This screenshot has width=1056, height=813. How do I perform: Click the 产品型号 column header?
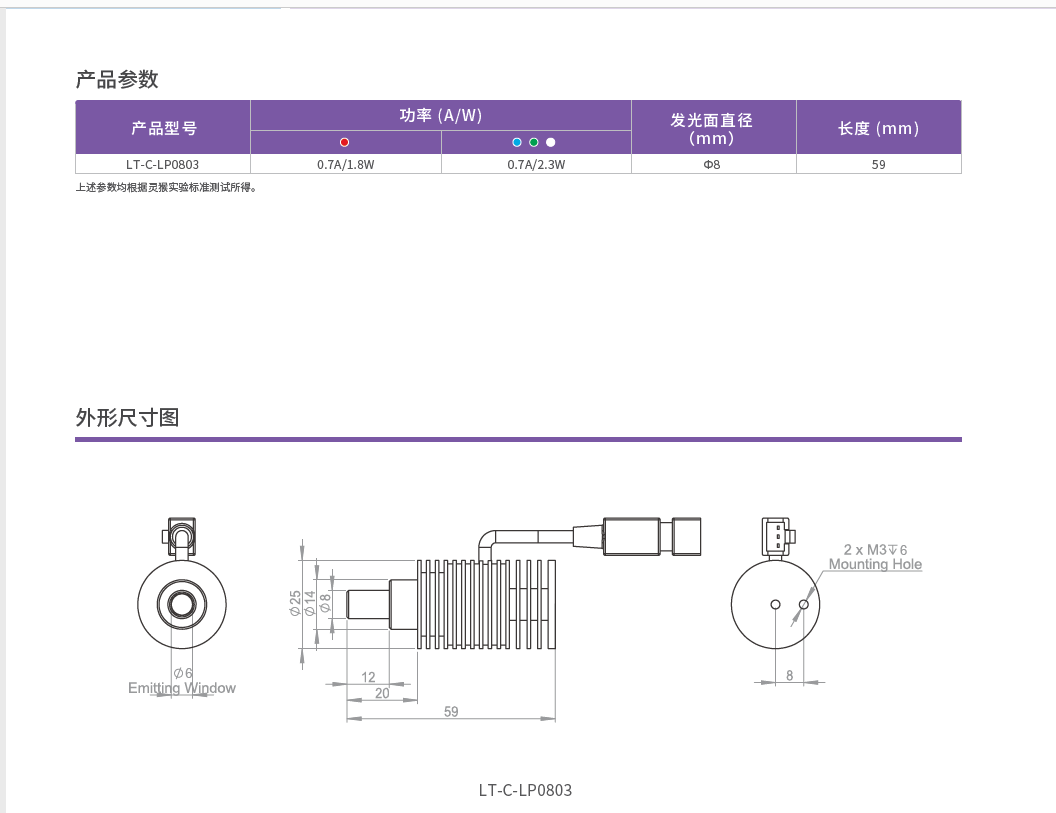163,127
